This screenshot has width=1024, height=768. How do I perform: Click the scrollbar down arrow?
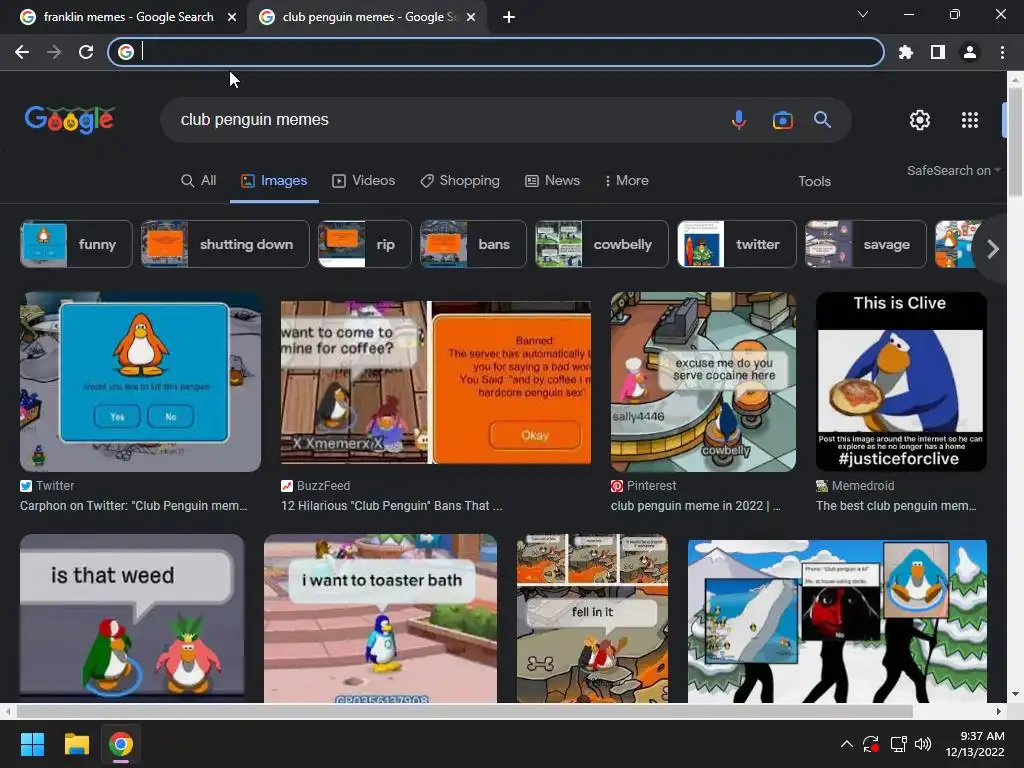coord(1015,694)
